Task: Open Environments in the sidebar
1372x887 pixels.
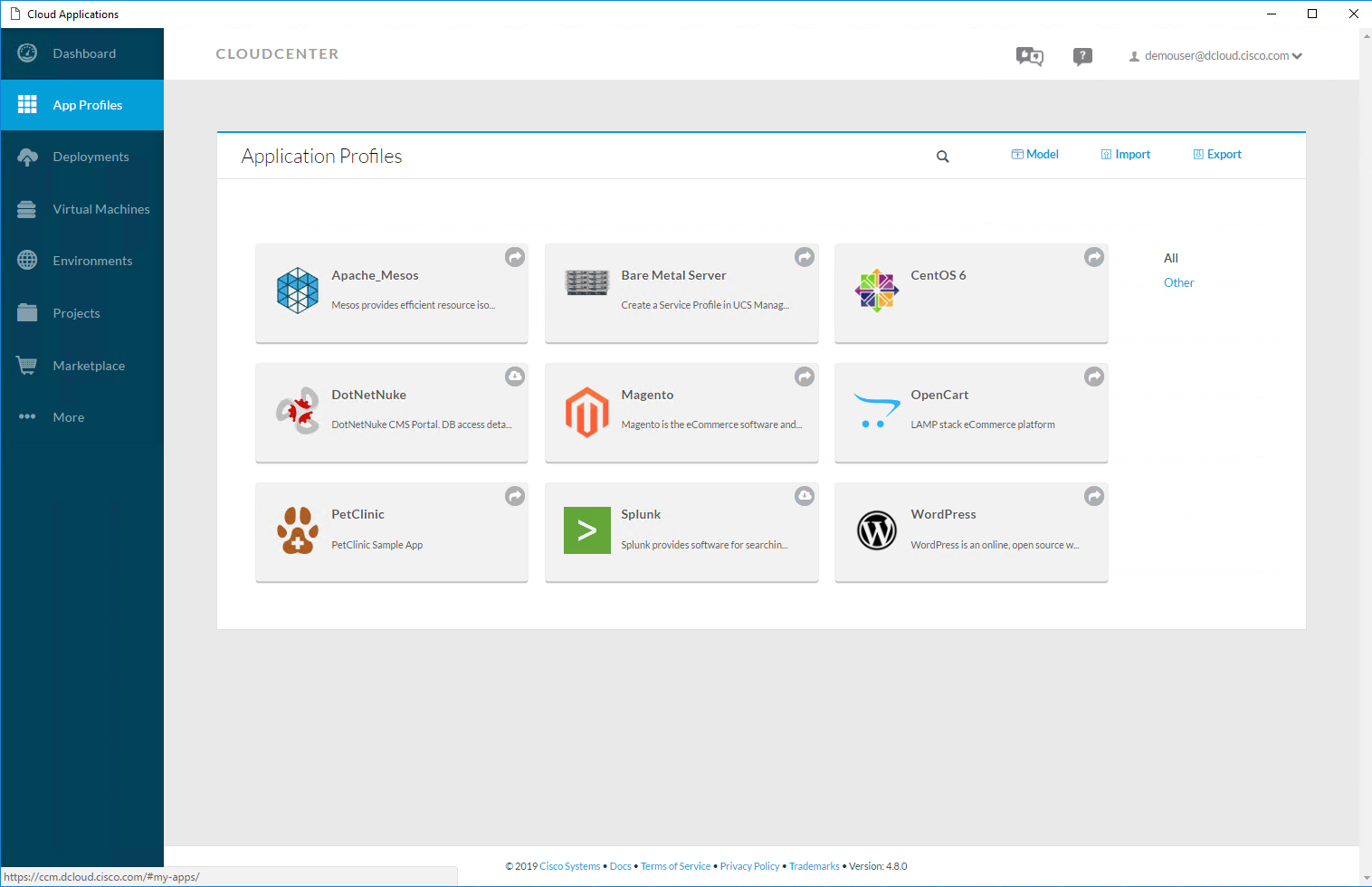Action: coord(92,261)
